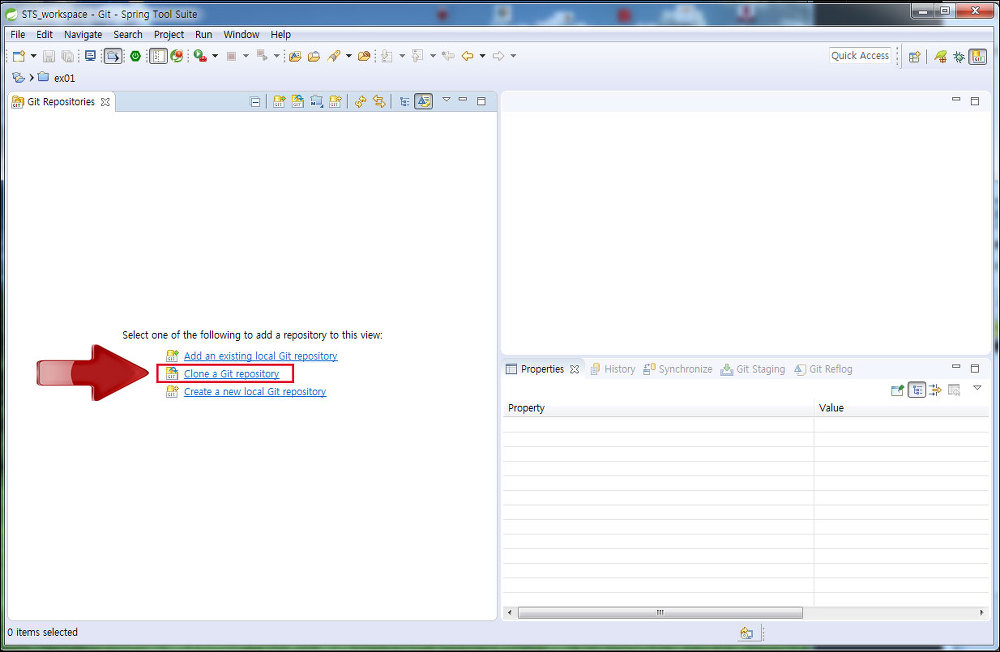Click the Create new Git repository toolbar icon
Screen dimensions: 1000x652
[x=335, y=101]
